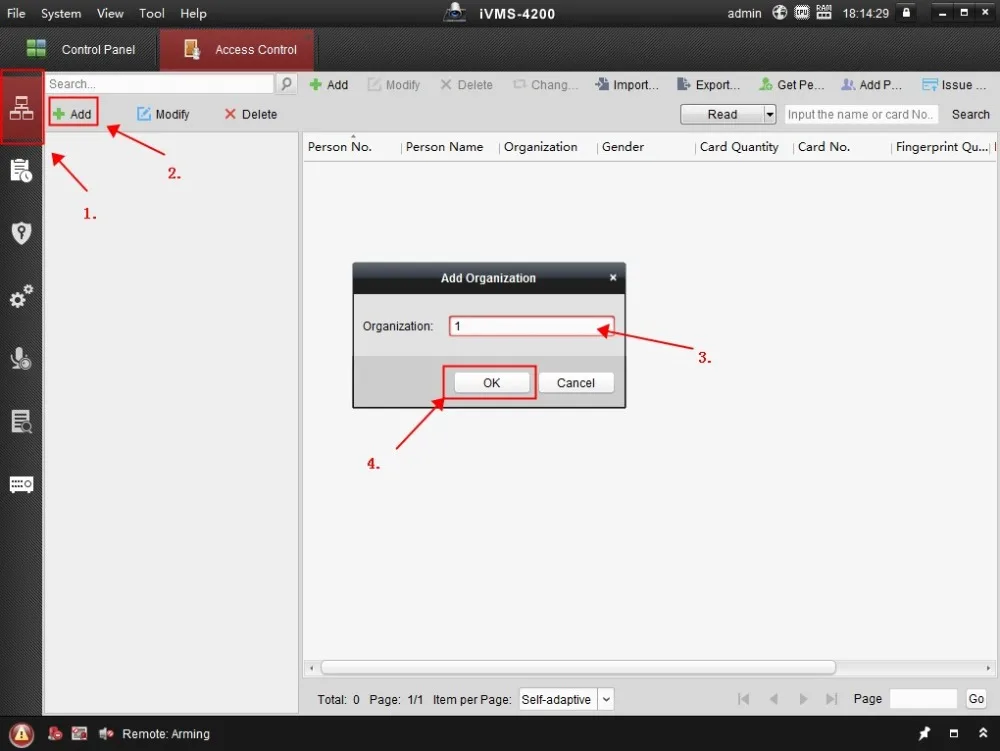1000x751 pixels.
Task: Click Get Person toolbar item
Action: point(791,85)
